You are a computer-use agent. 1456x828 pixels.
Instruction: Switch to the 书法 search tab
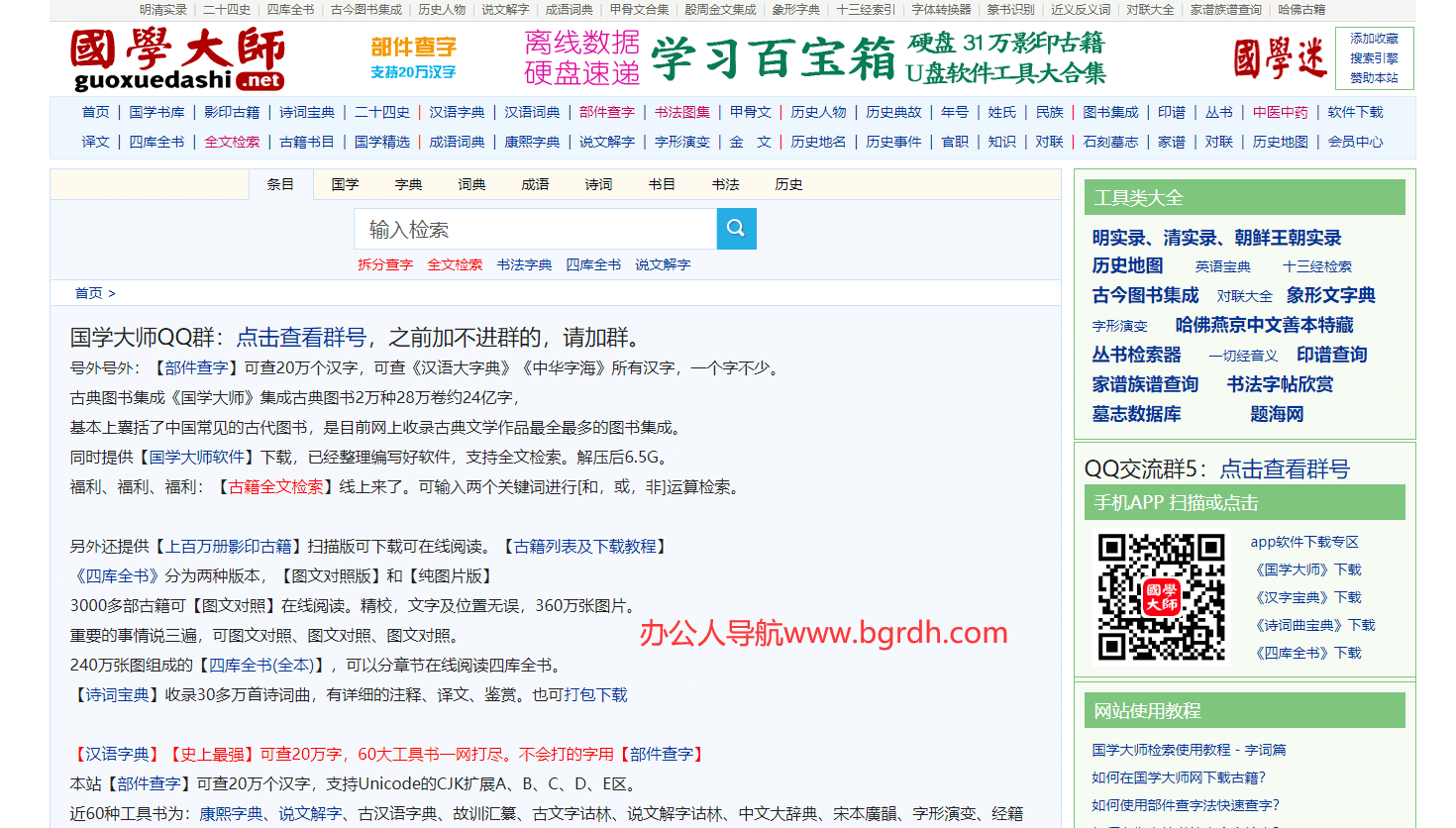pos(725,184)
